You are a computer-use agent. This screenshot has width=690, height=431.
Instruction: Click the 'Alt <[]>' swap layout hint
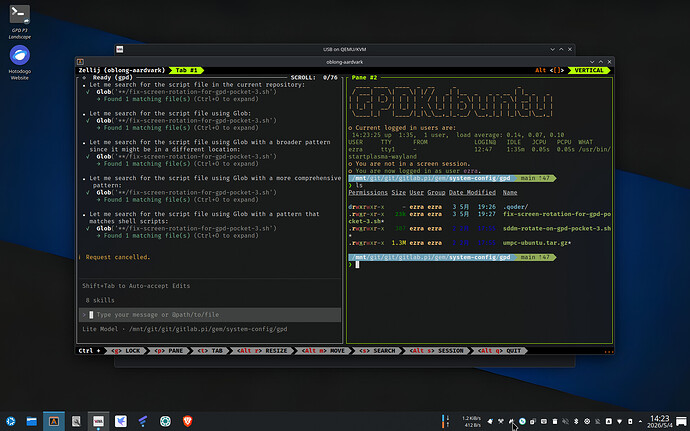550,70
